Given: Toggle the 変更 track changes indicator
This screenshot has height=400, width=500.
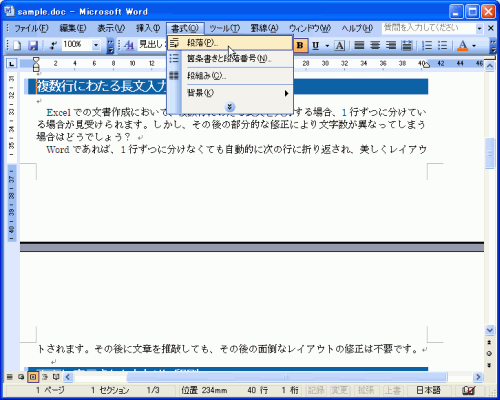Looking at the screenshot, I should click(339, 390).
